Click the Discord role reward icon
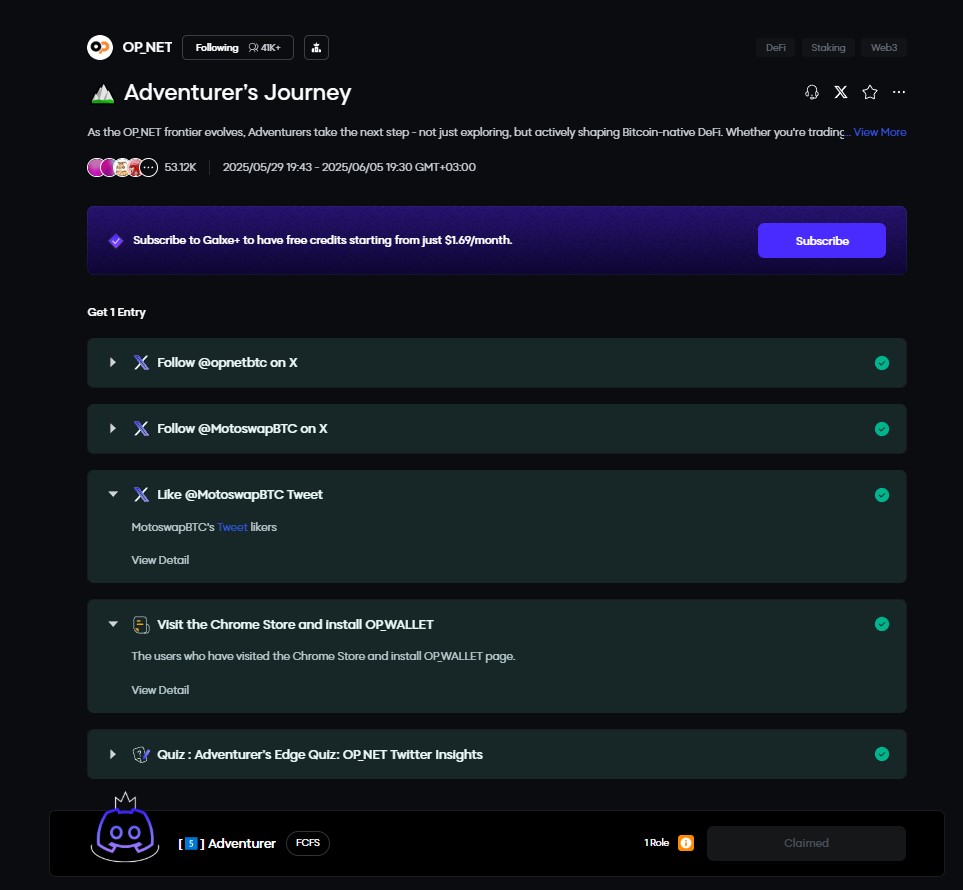 click(123, 828)
